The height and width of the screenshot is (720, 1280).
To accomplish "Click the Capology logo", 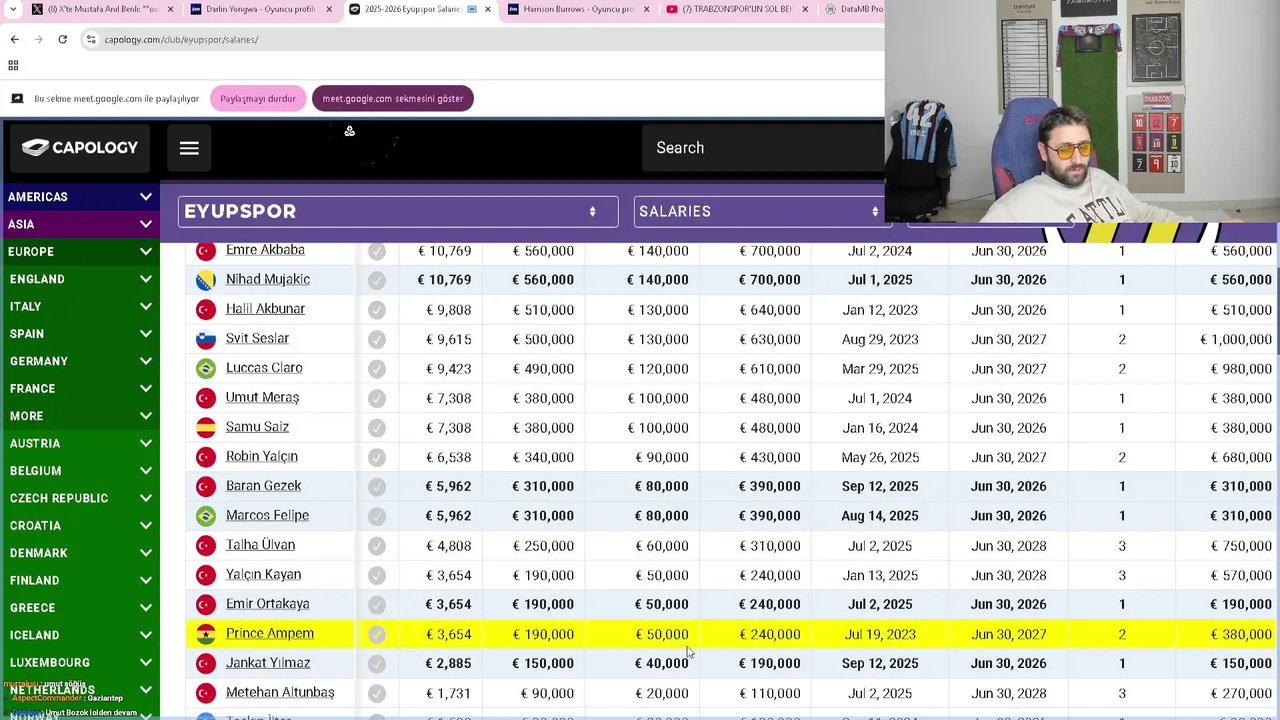I will tap(80, 148).
